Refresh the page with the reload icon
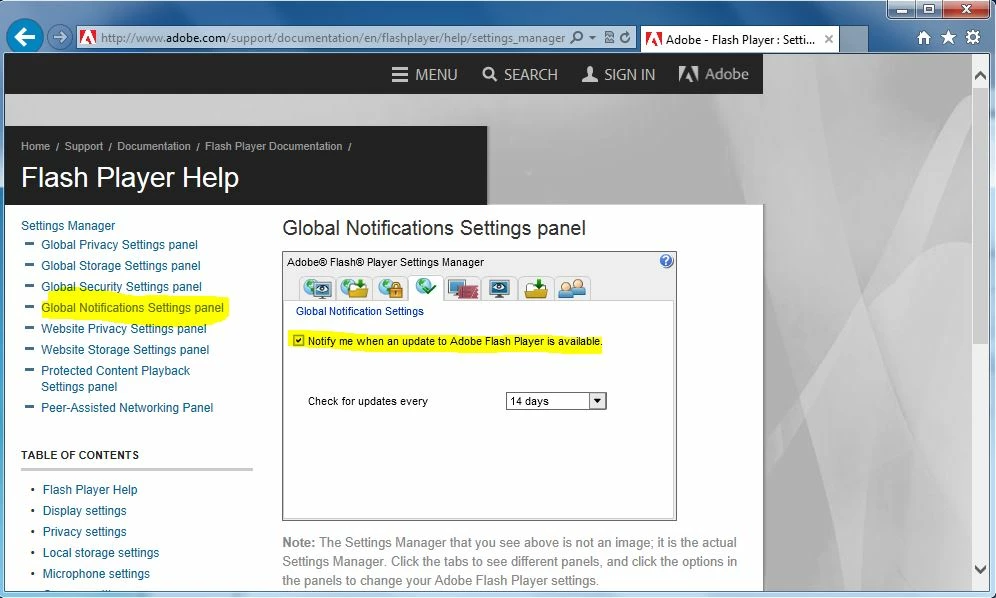996x598 pixels. pyautogui.click(x=625, y=37)
